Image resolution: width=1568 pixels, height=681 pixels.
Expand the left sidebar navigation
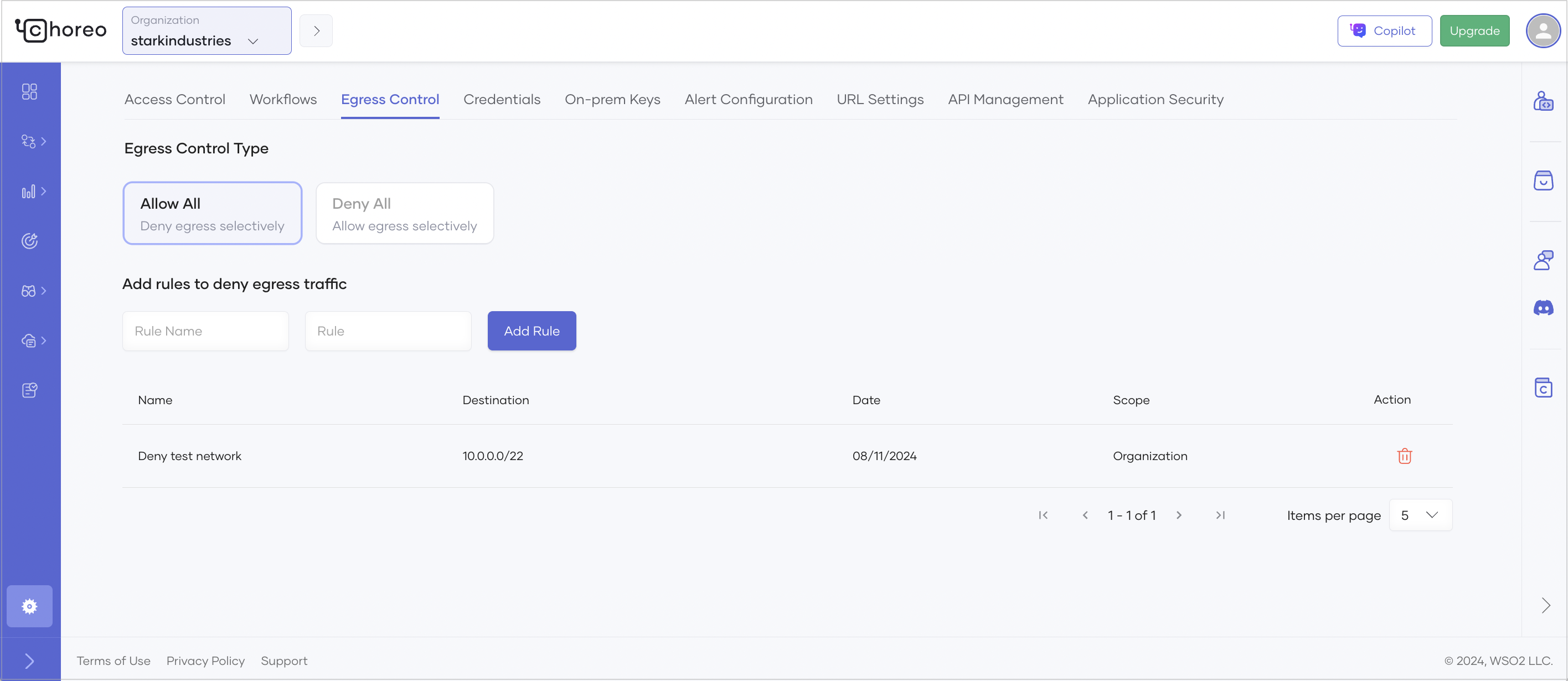[x=29, y=661]
